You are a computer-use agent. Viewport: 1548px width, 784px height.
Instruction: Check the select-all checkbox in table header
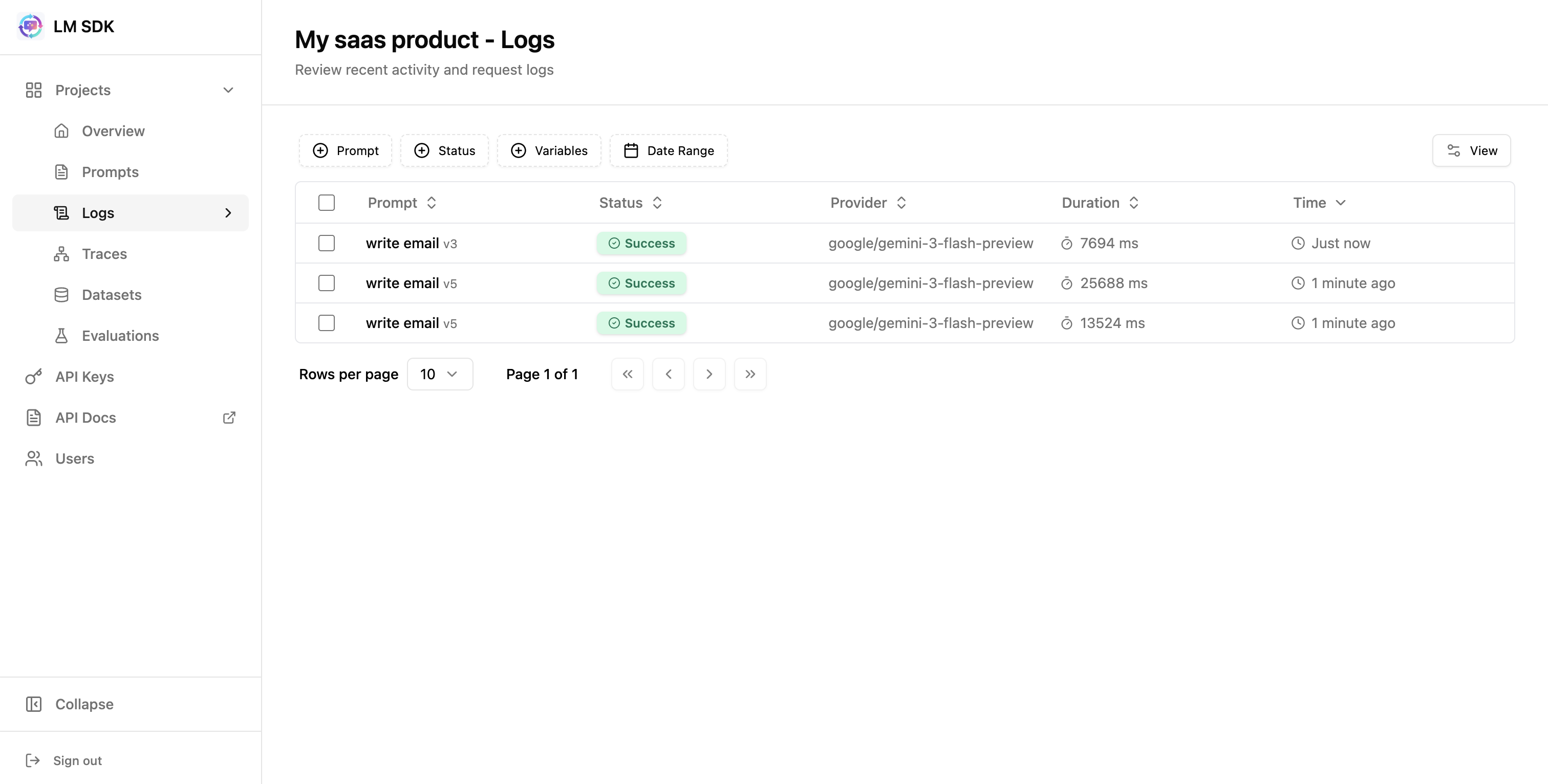point(326,203)
